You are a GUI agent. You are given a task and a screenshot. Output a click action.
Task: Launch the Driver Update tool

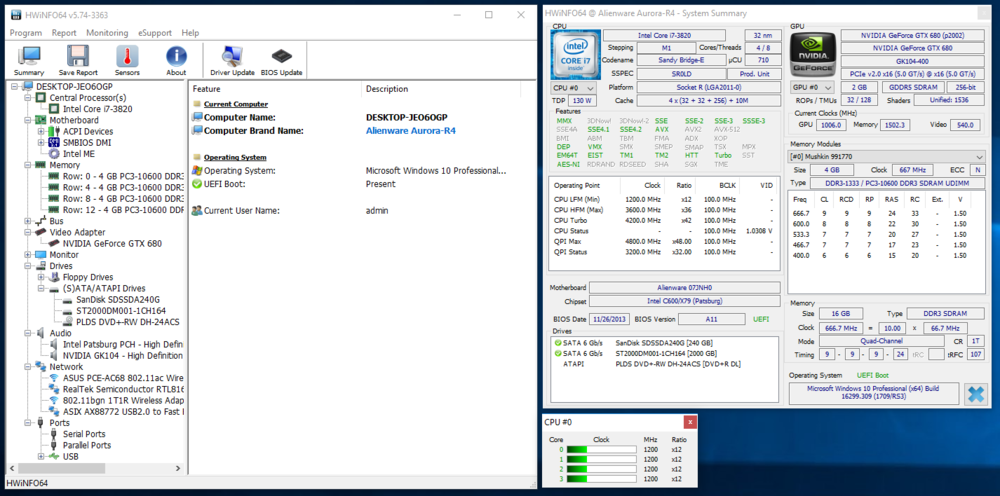point(232,60)
